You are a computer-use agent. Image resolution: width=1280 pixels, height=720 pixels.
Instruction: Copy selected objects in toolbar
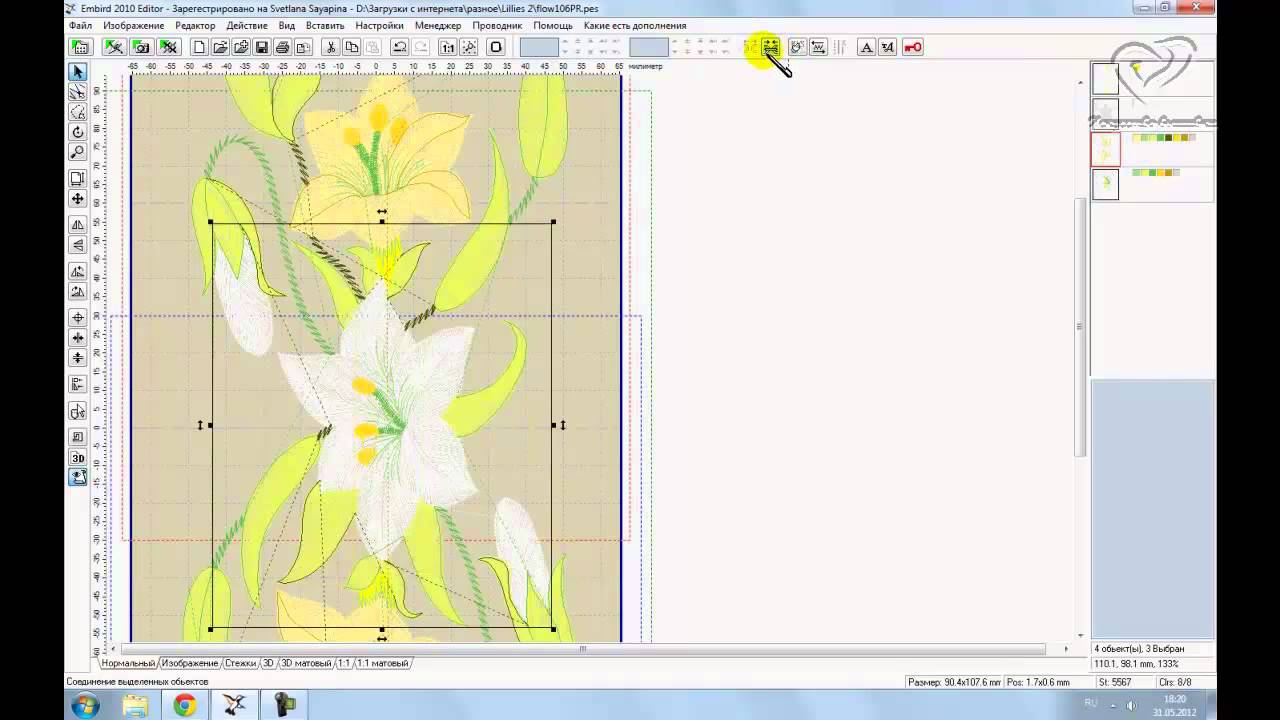[x=352, y=47]
